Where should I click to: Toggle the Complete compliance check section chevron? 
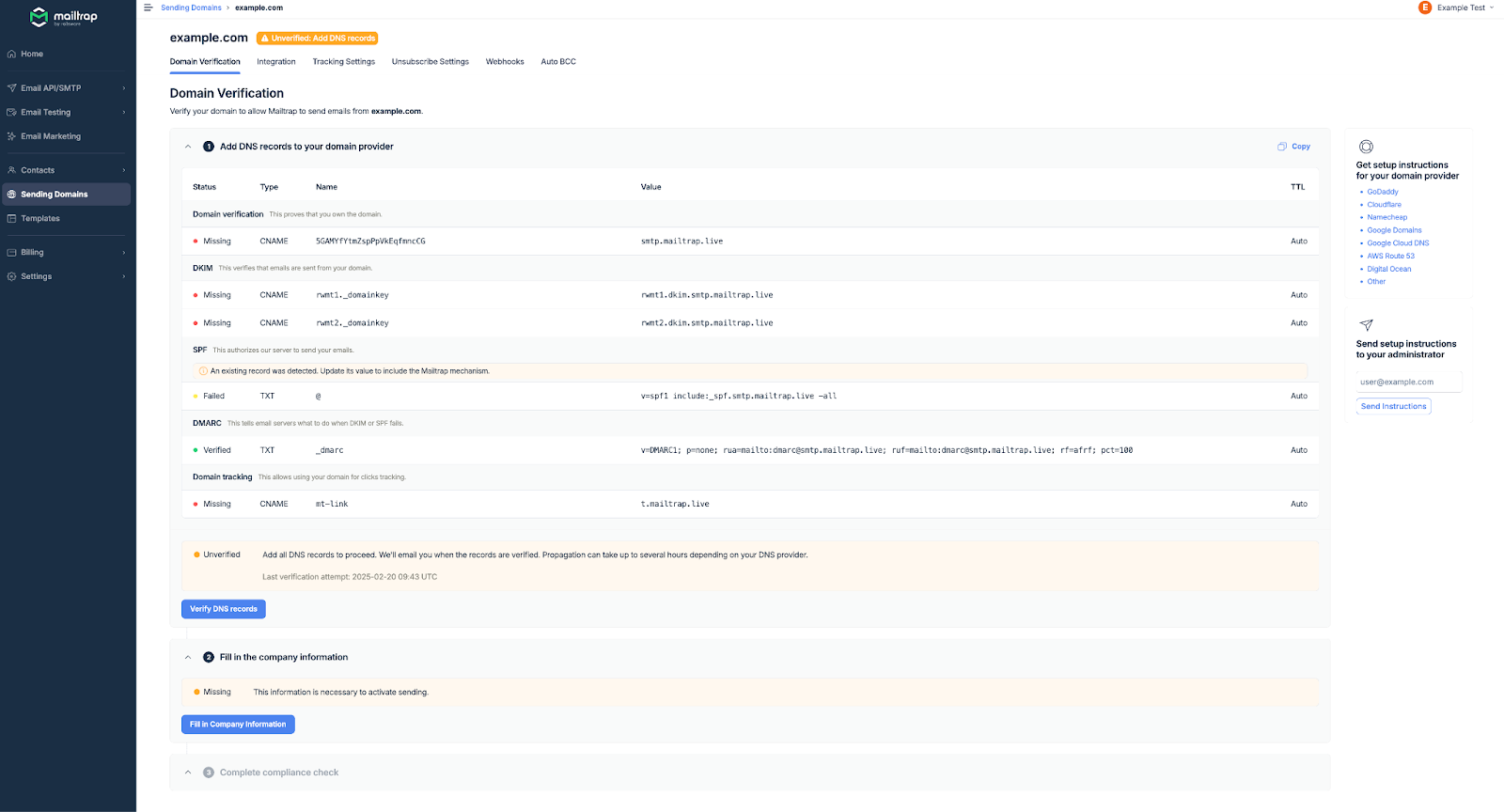(188, 773)
